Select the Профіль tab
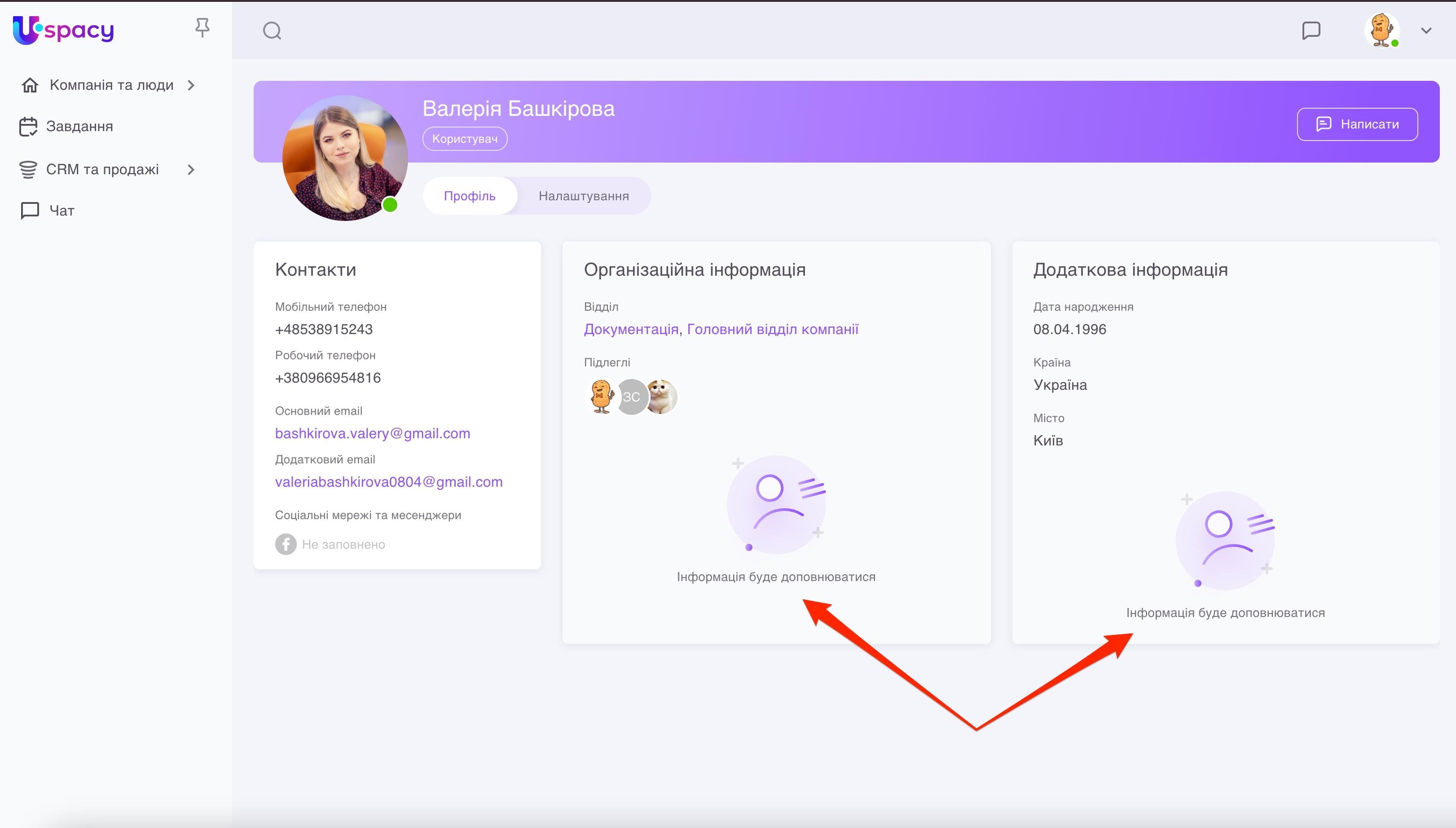Screen dimensions: 1456x828 click(470, 195)
